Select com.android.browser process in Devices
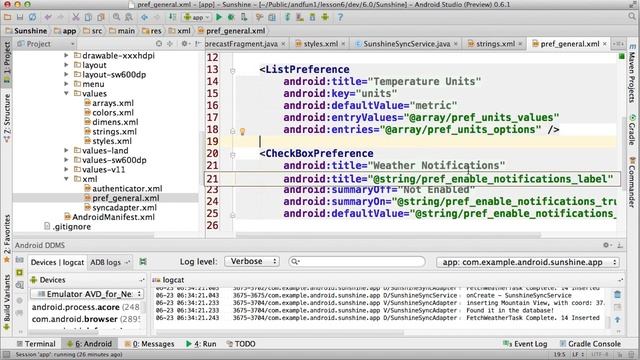Image resolution: width=640 pixels, height=360 pixels. tap(86, 319)
